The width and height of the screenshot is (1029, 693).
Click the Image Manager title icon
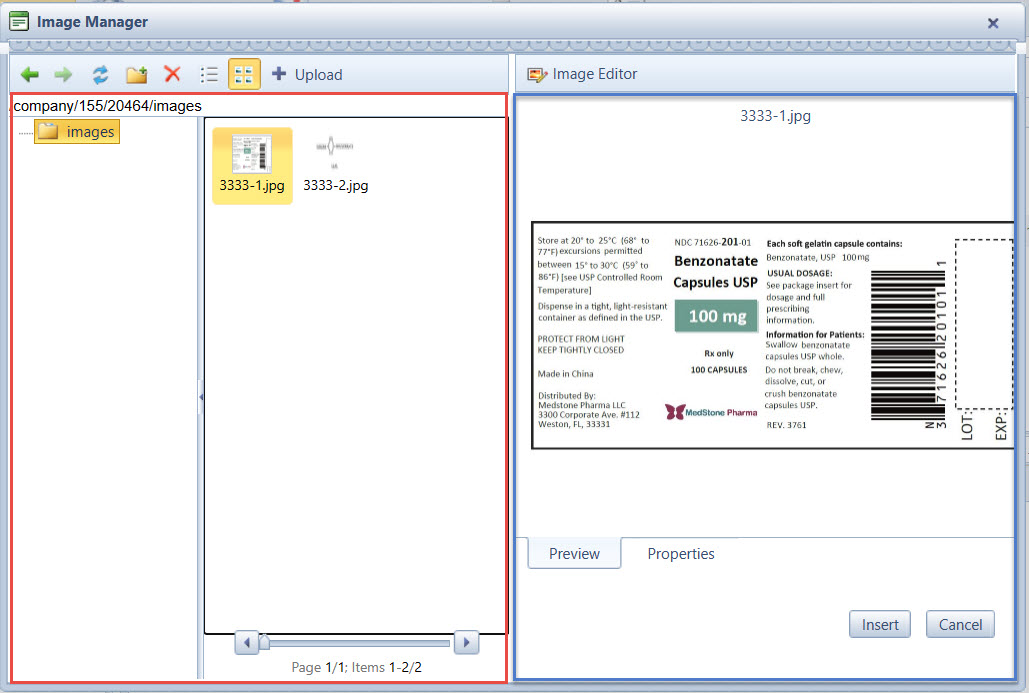[x=19, y=22]
